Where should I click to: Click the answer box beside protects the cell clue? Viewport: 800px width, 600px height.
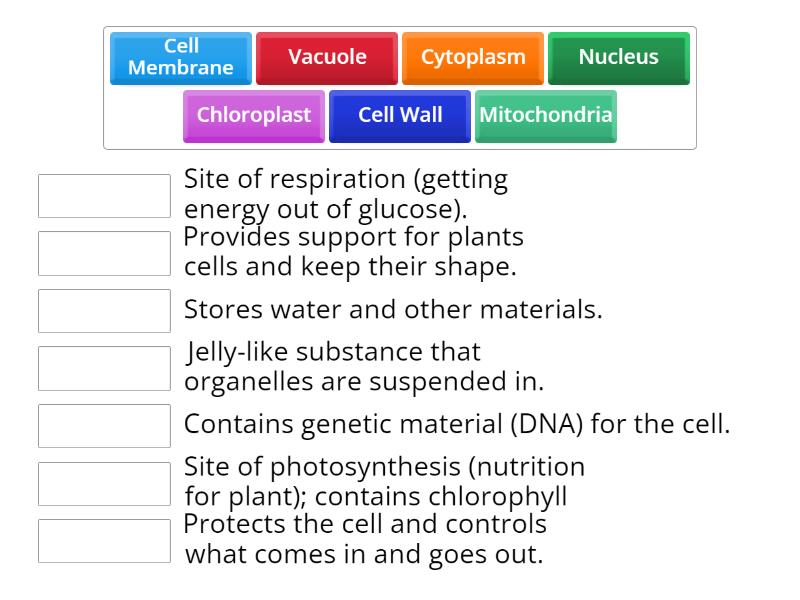[x=104, y=539]
